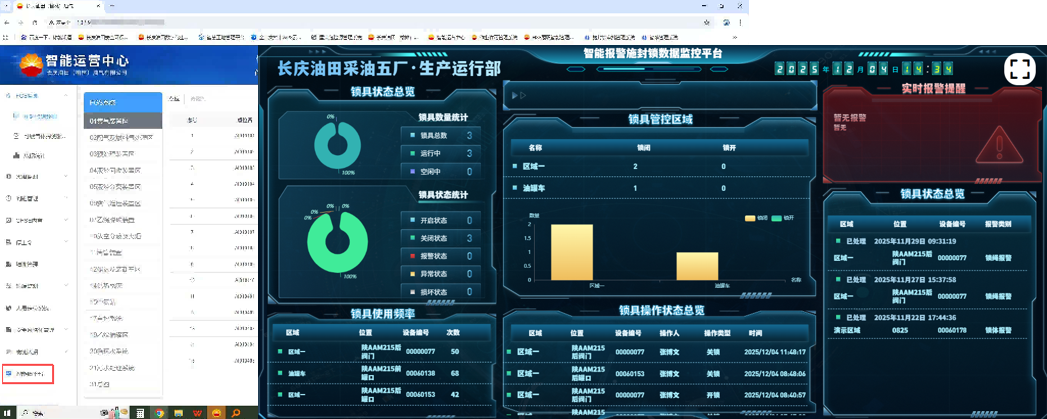Select the list entry starting with 20
The height and width of the screenshot is (419, 1047).
coord(123,351)
